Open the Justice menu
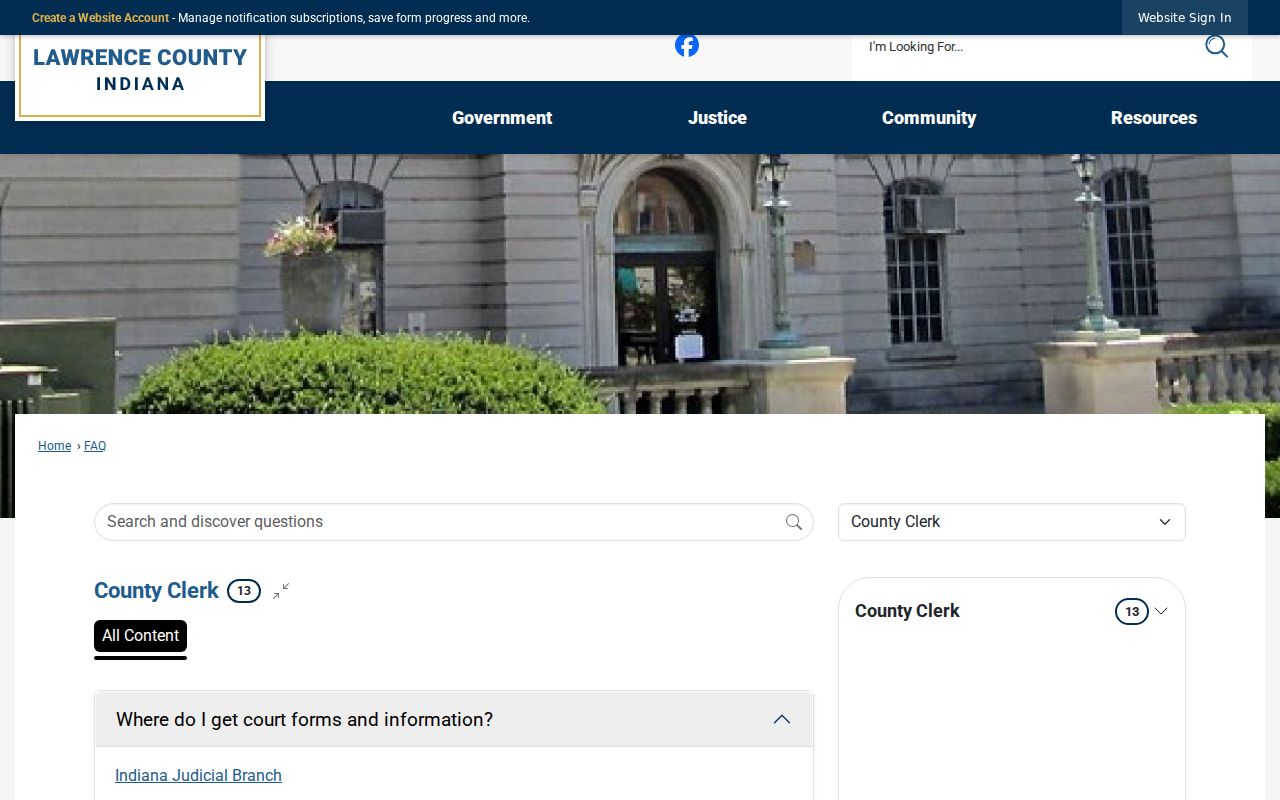The width and height of the screenshot is (1280, 800). (717, 118)
